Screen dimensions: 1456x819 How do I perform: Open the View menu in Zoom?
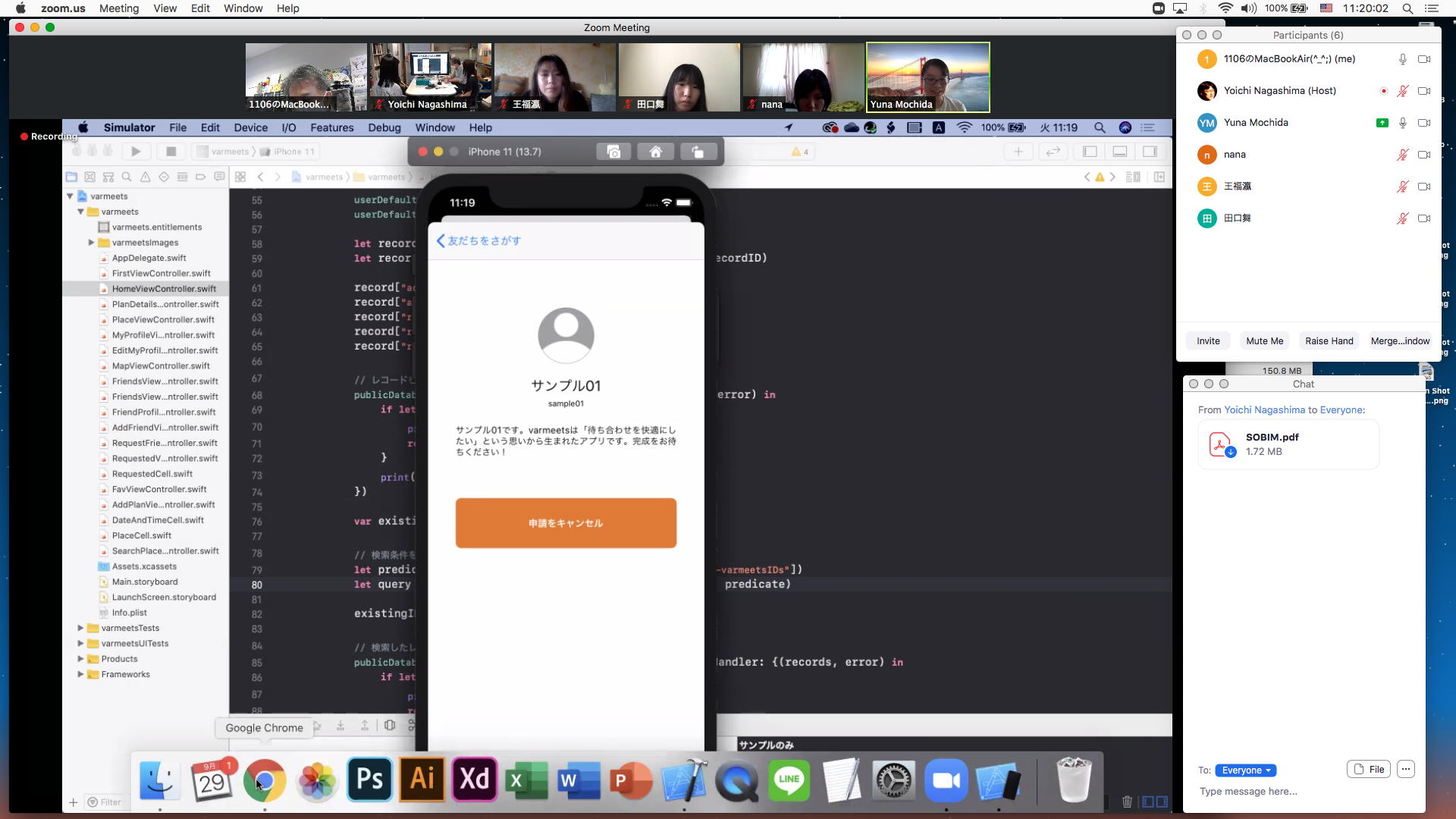click(165, 8)
